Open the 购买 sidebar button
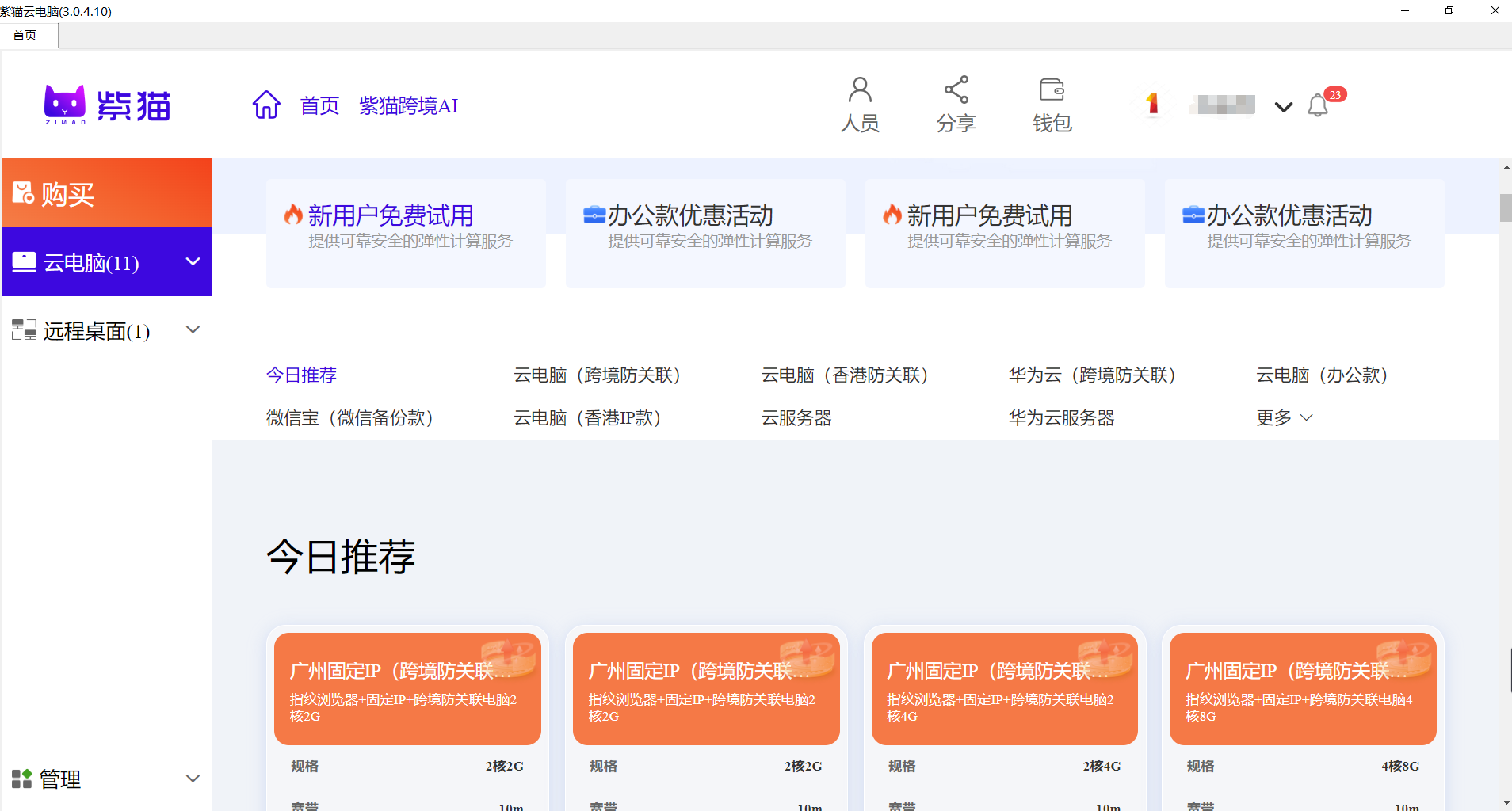Image resolution: width=1512 pixels, height=811 pixels. coord(107,192)
